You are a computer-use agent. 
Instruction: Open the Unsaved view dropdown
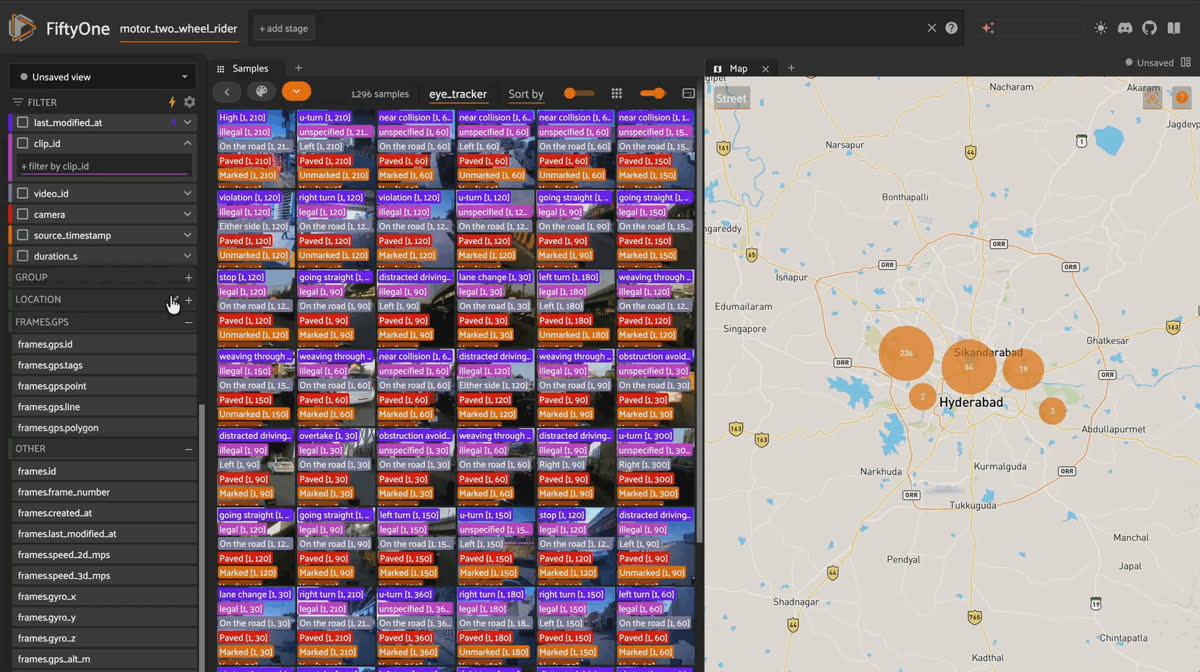coord(103,76)
